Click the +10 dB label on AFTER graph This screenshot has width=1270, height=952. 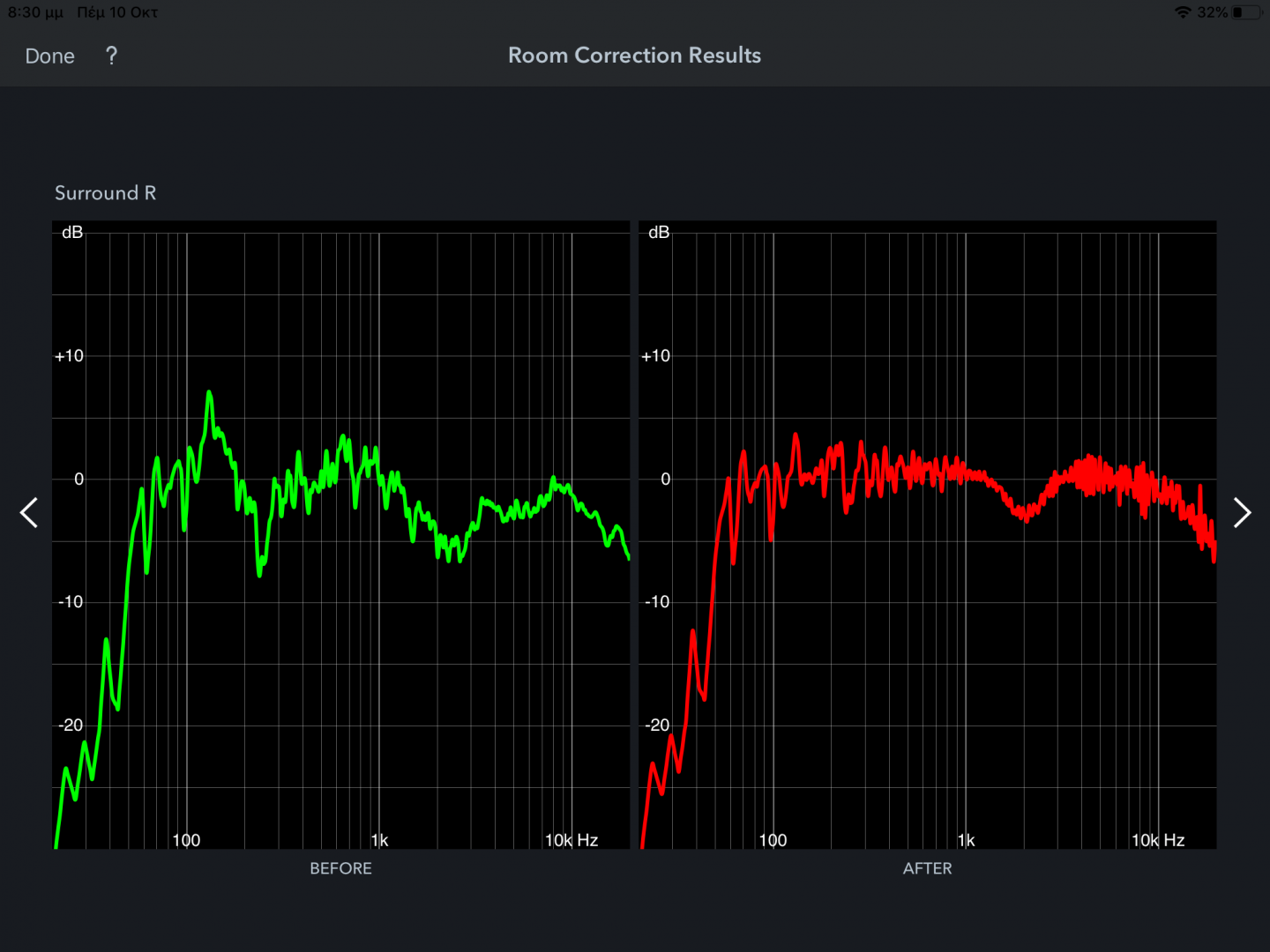655,356
